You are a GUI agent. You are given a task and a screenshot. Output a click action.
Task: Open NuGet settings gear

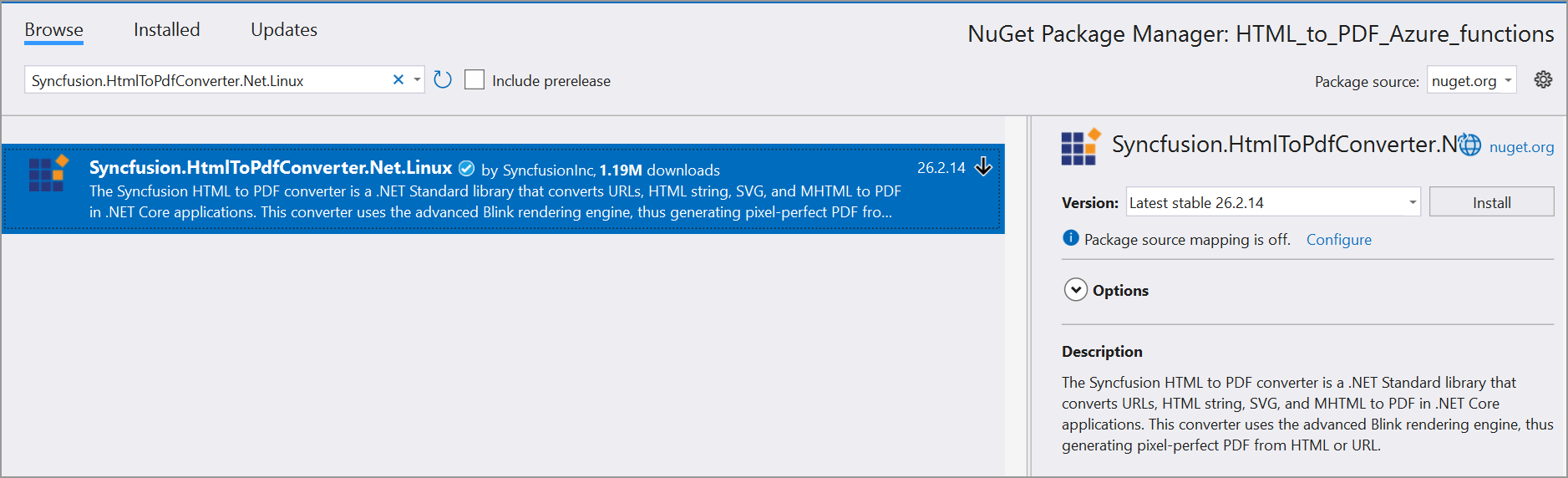1543,79
